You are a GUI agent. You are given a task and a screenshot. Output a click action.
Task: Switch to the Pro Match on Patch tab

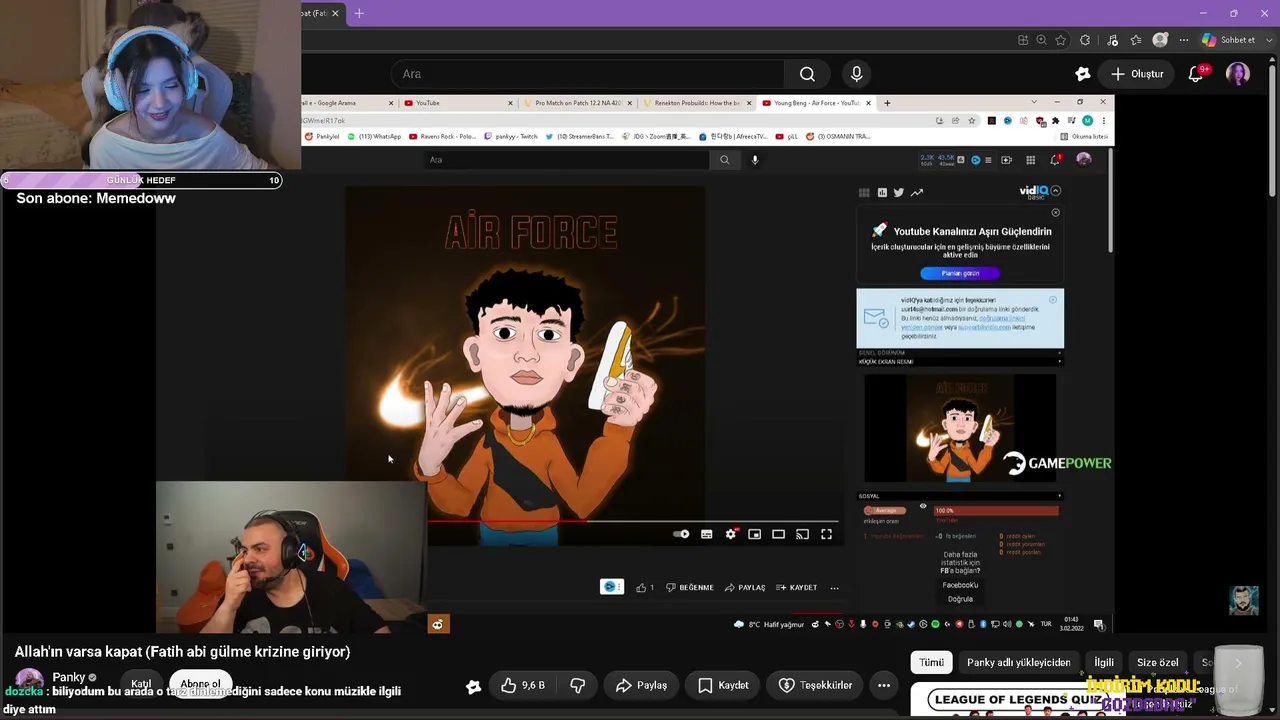click(x=578, y=103)
